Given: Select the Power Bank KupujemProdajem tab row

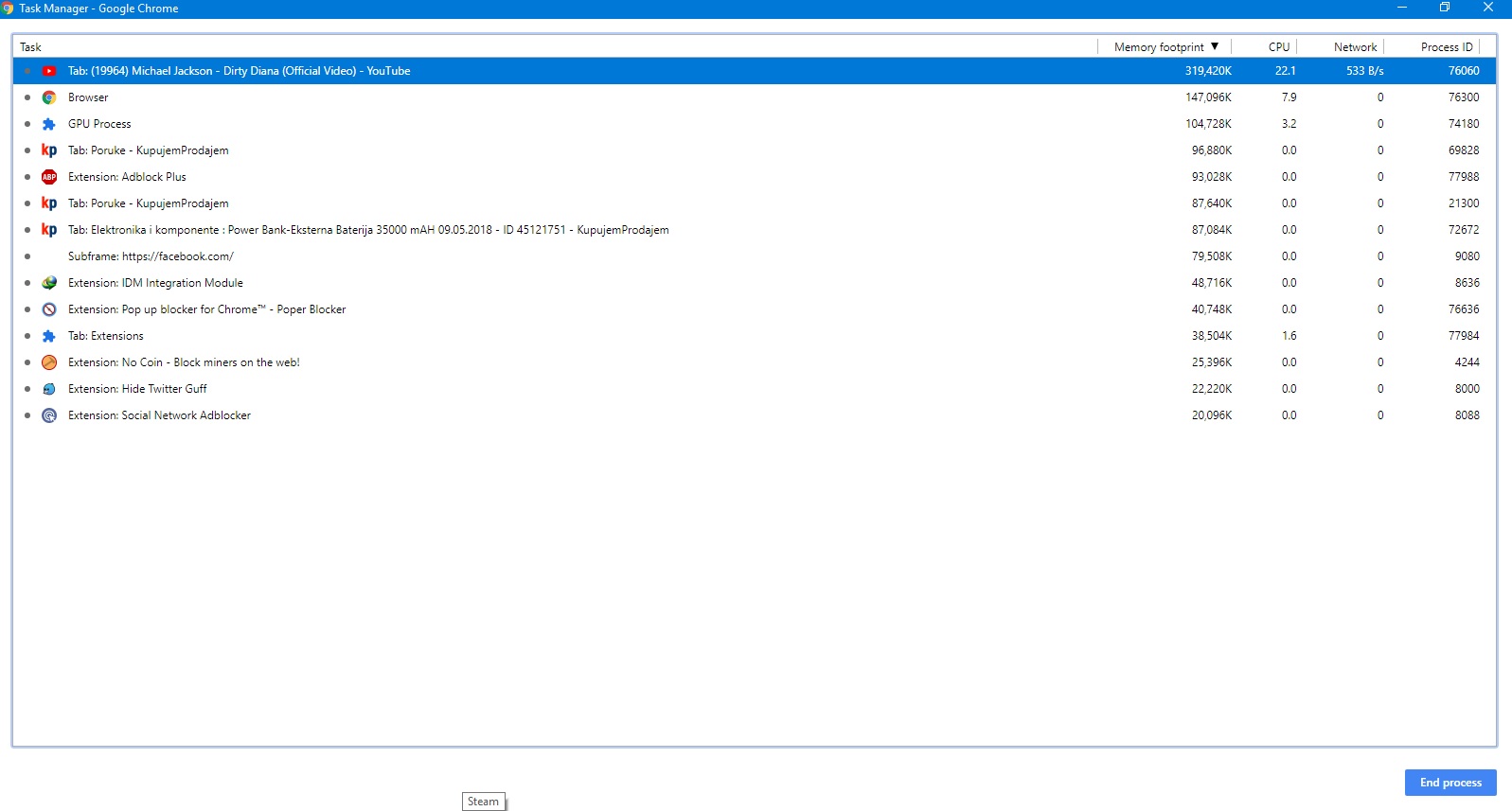Looking at the screenshot, I should [755, 230].
